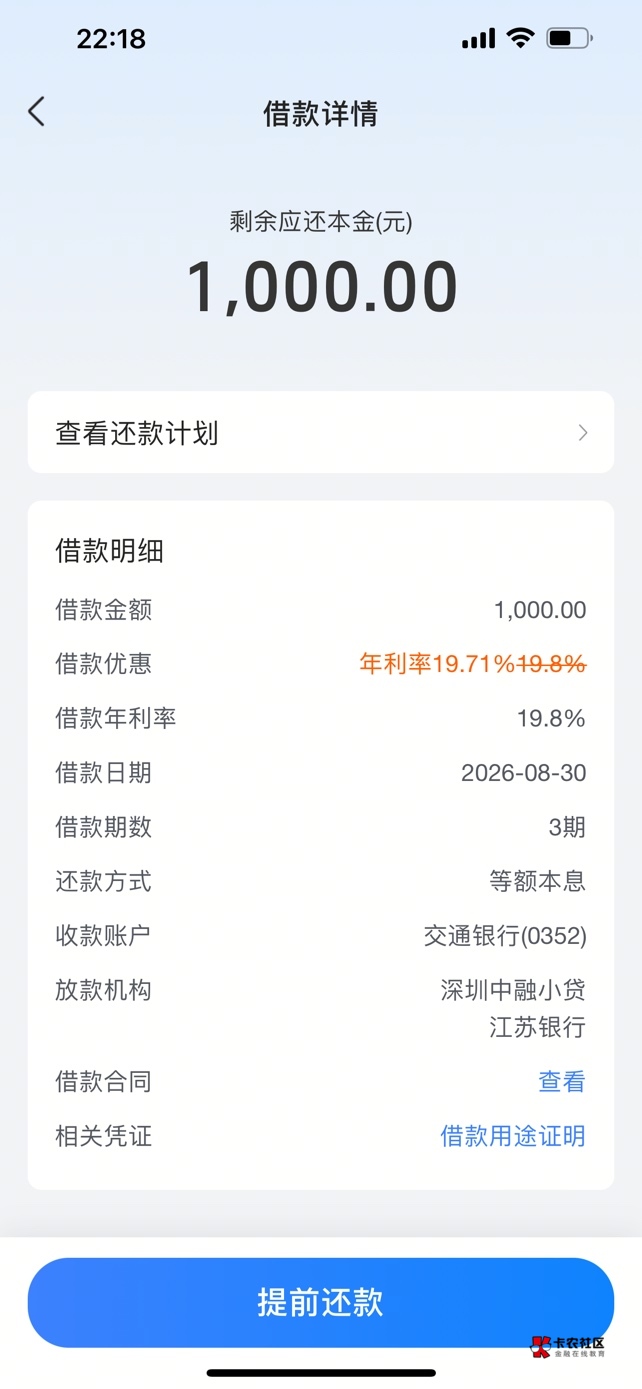
Task: Tap the home indicator bar at the bottom
Action: click(321, 1373)
